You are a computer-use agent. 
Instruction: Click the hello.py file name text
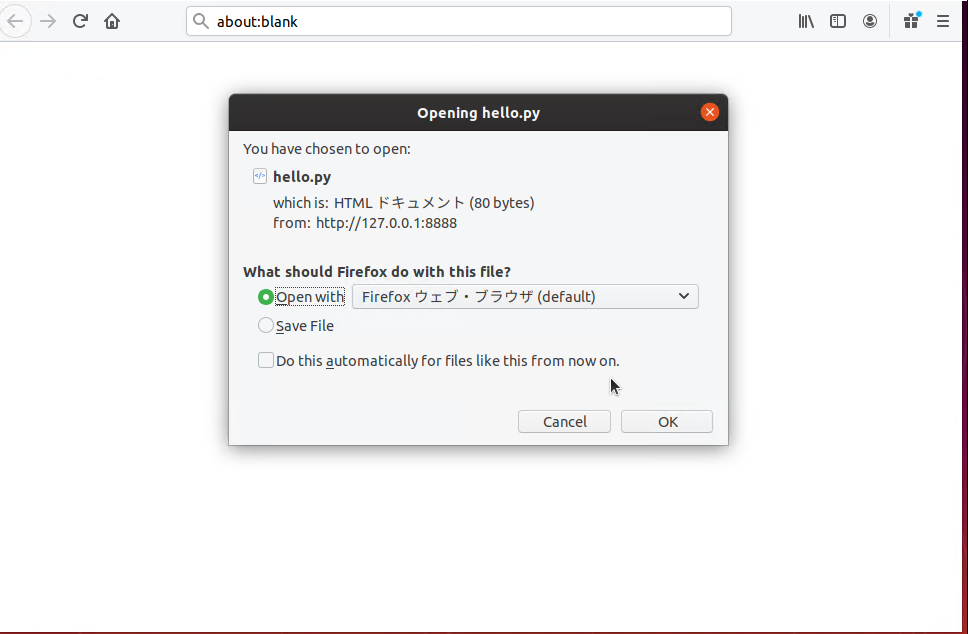pyautogui.click(x=302, y=177)
